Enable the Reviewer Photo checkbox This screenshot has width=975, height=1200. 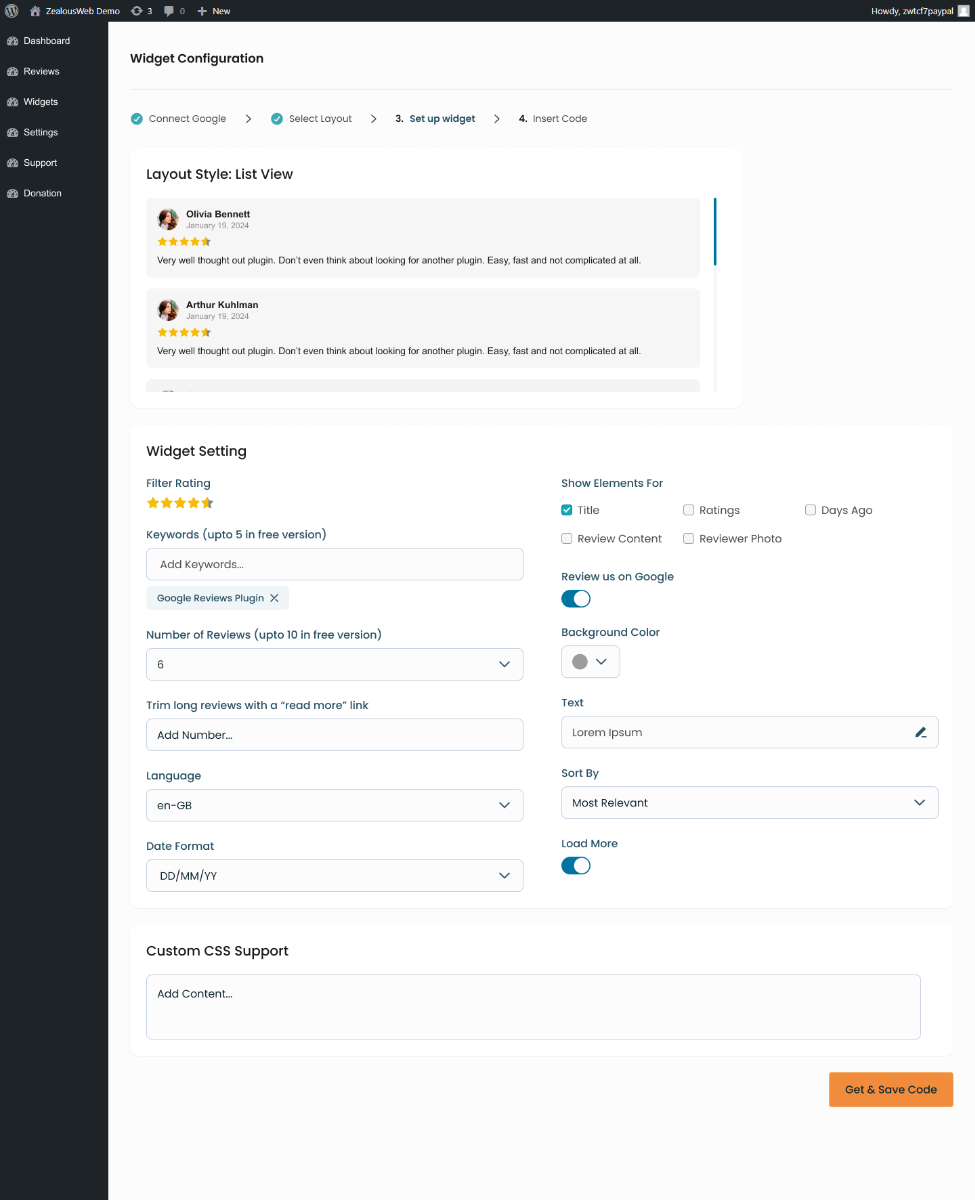(x=689, y=539)
